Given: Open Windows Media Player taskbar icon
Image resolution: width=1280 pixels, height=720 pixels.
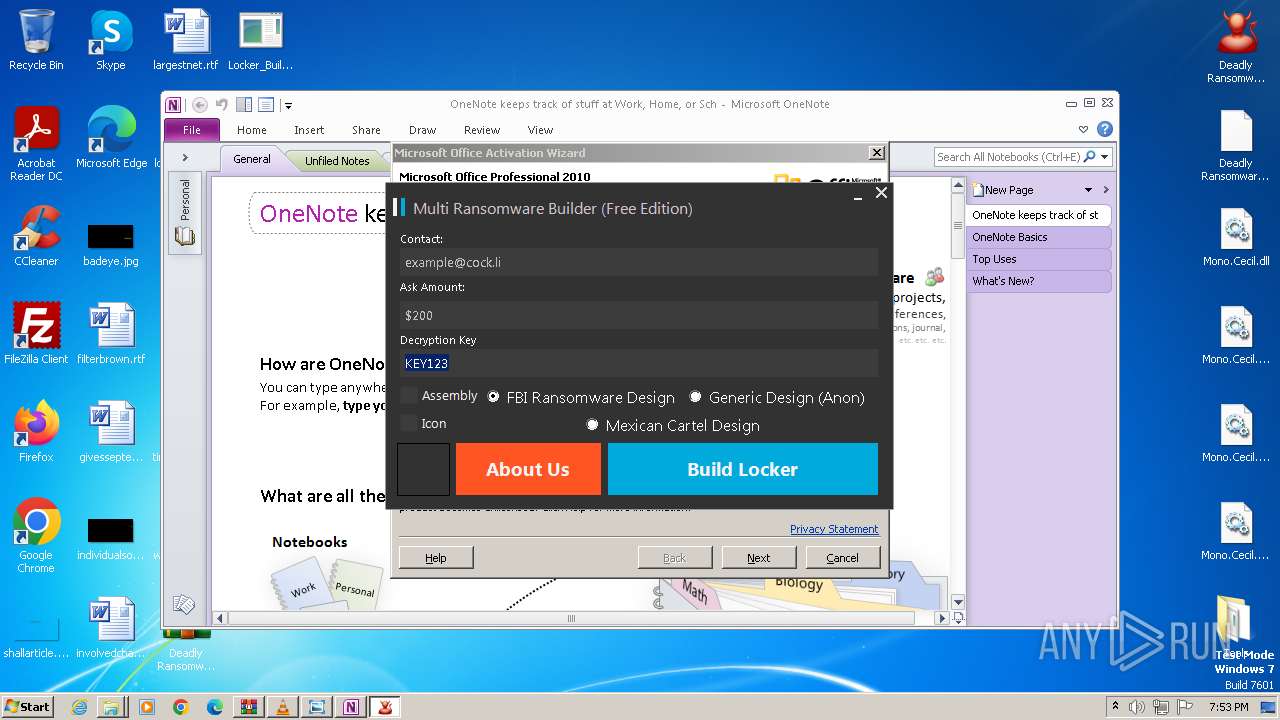Looking at the screenshot, I should [147, 707].
